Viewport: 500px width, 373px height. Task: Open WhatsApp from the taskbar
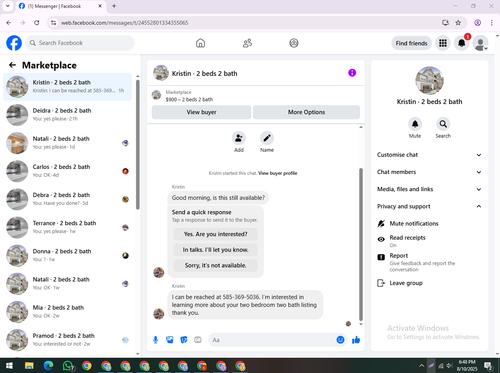68,366
